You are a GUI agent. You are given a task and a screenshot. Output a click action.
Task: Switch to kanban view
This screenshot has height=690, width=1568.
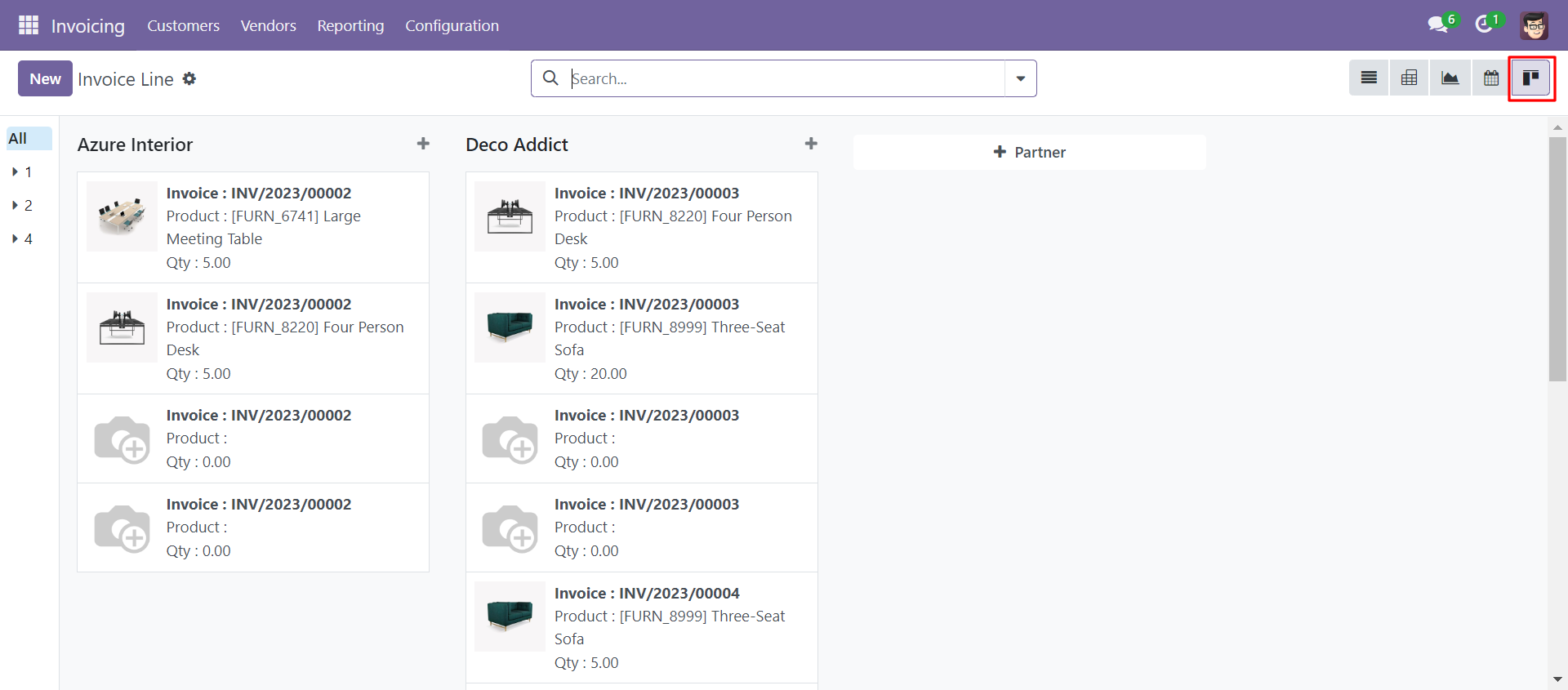coord(1531,78)
